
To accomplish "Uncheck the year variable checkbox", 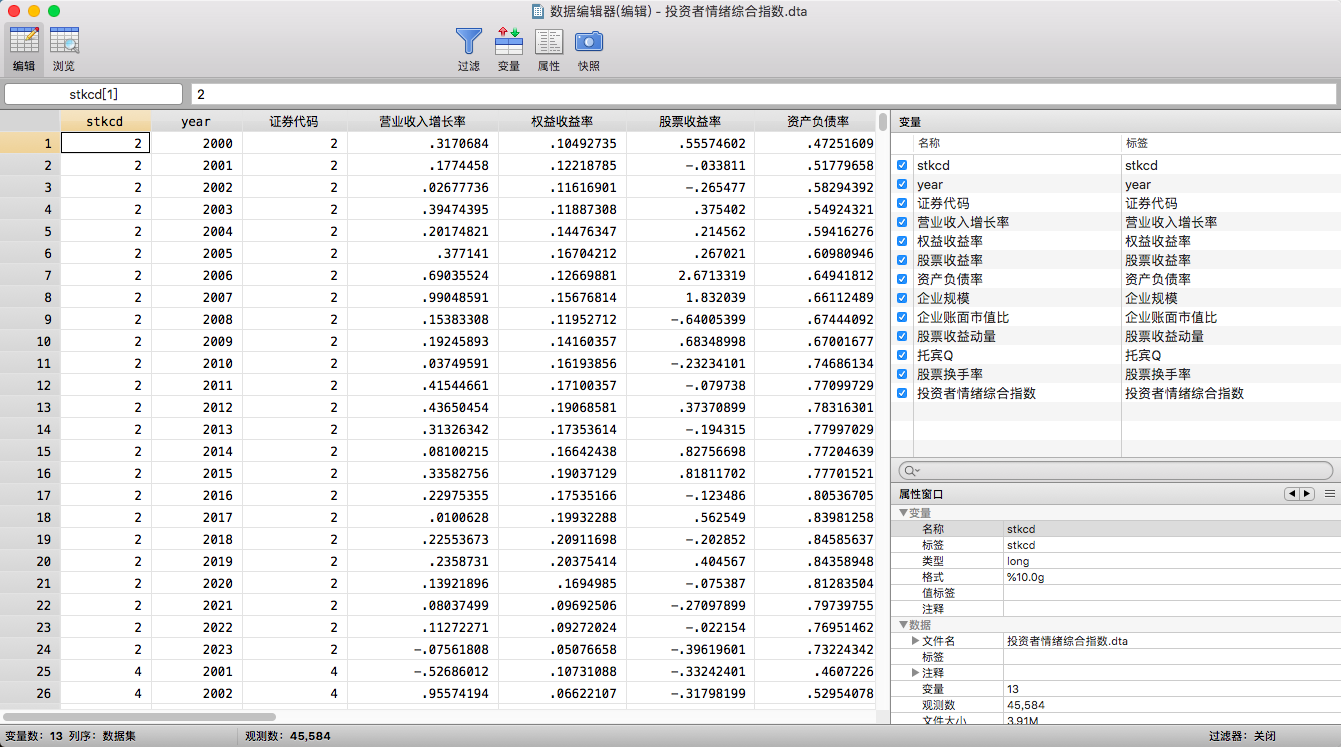I will click(903, 185).
